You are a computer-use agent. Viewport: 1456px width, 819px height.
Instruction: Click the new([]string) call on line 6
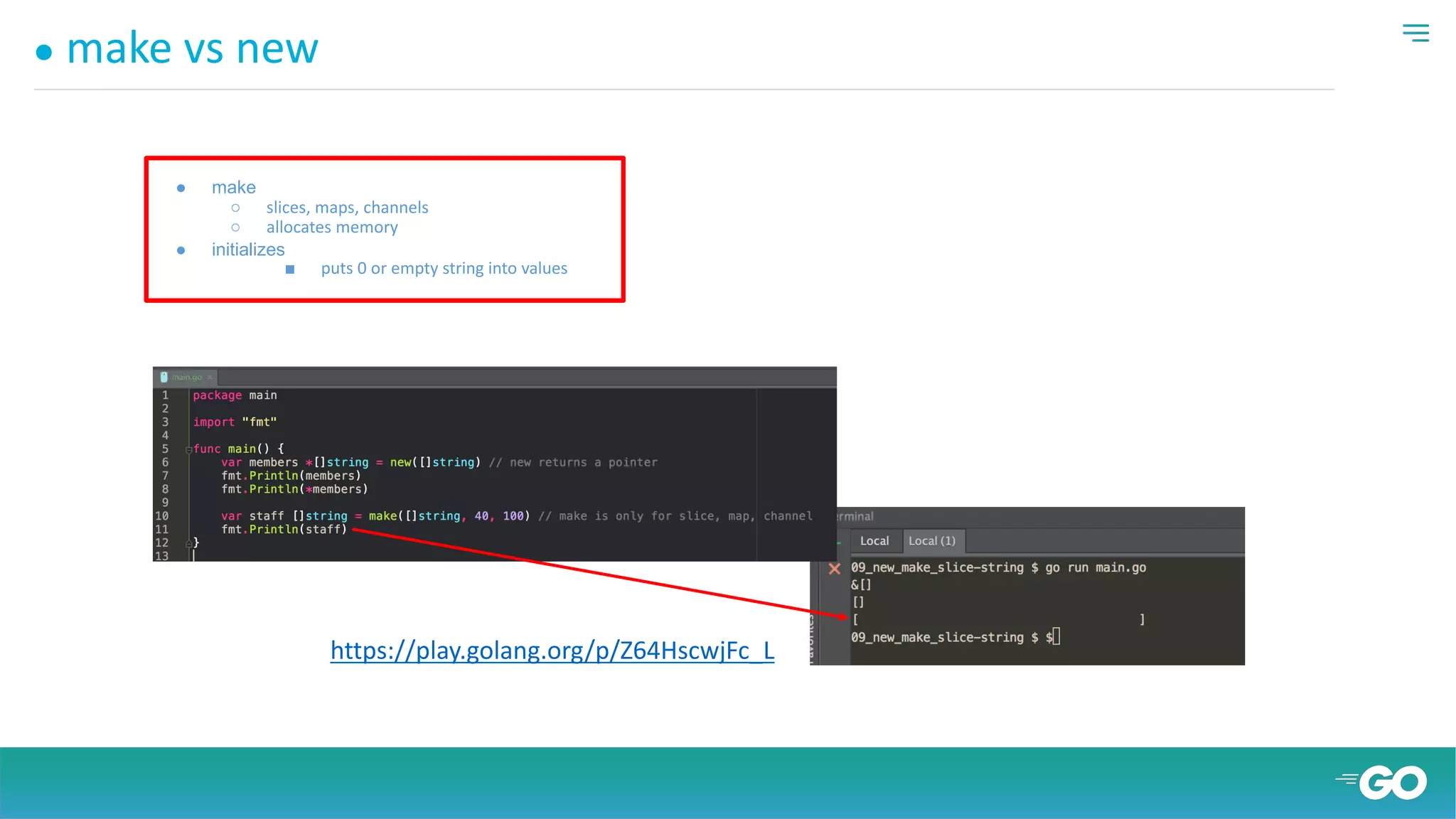pyautogui.click(x=435, y=463)
